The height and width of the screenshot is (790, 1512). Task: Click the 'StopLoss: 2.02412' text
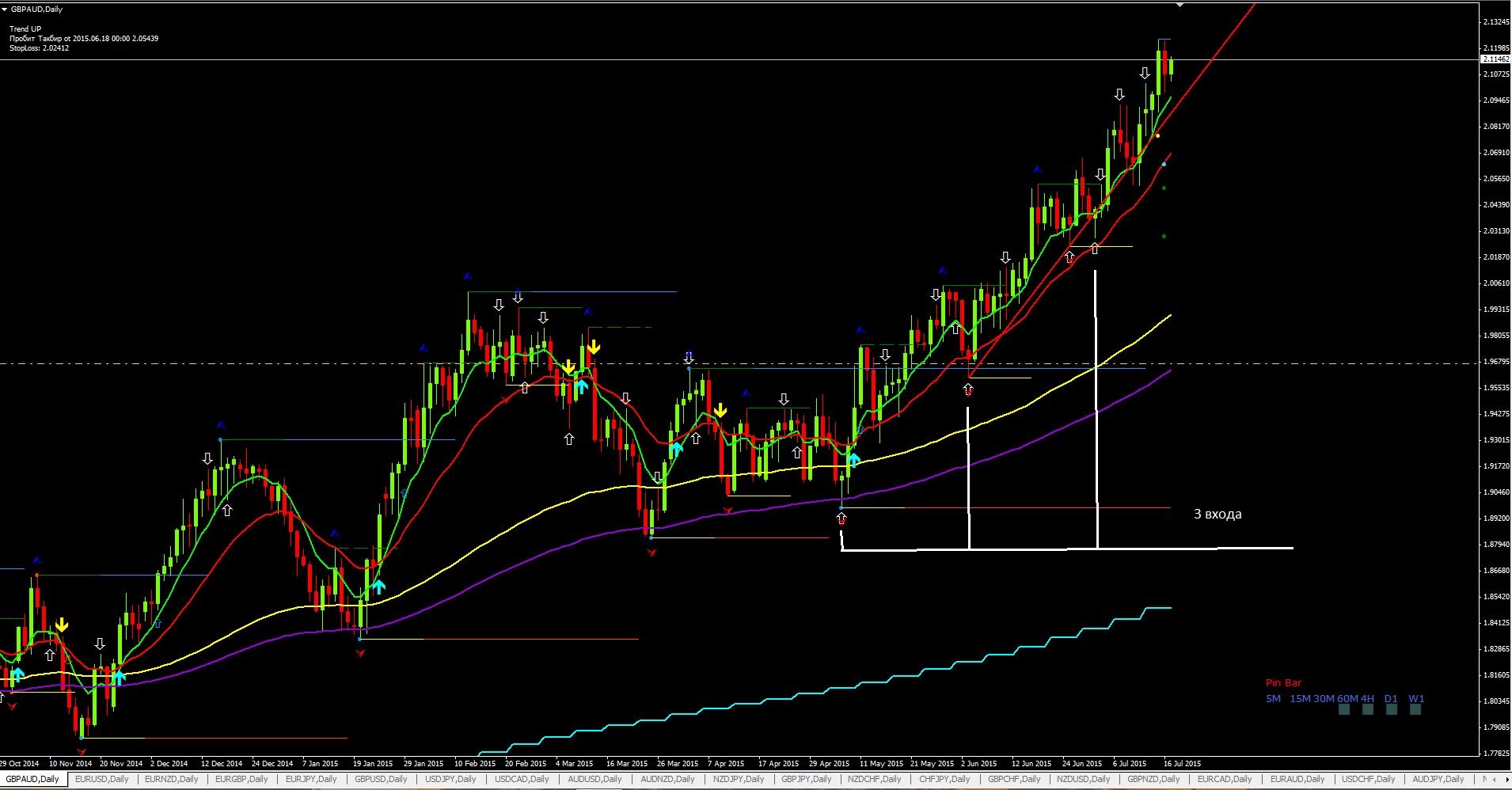point(39,48)
